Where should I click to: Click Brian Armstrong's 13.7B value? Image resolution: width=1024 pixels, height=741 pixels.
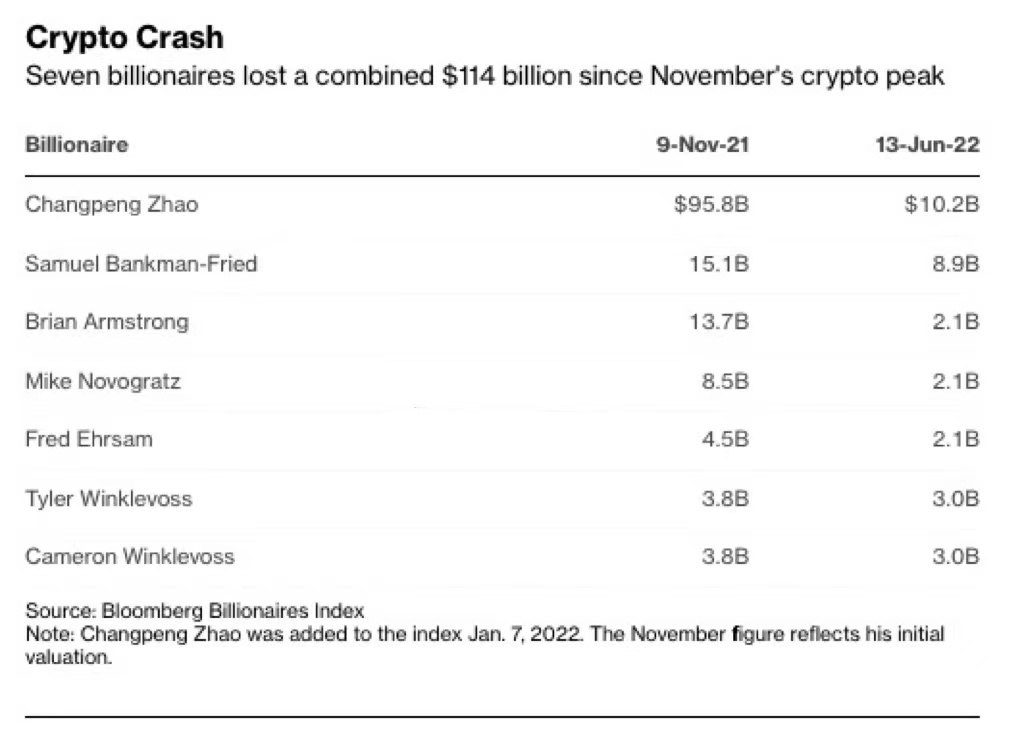pyautogui.click(x=720, y=322)
